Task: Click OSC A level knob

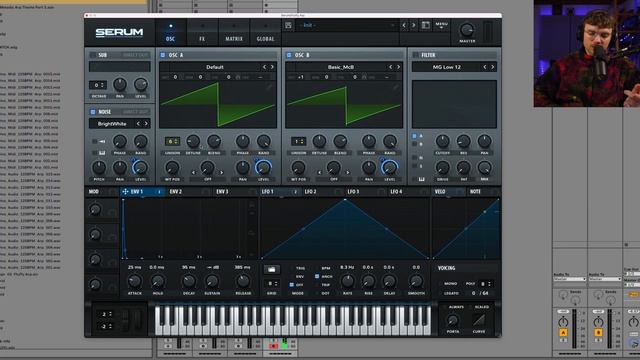Action: (263, 167)
